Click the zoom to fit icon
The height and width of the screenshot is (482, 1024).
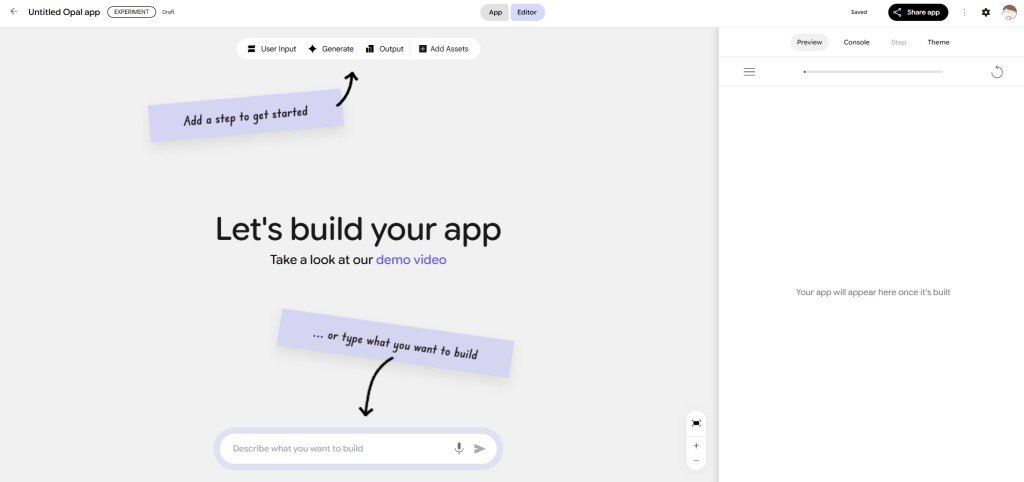(696, 423)
